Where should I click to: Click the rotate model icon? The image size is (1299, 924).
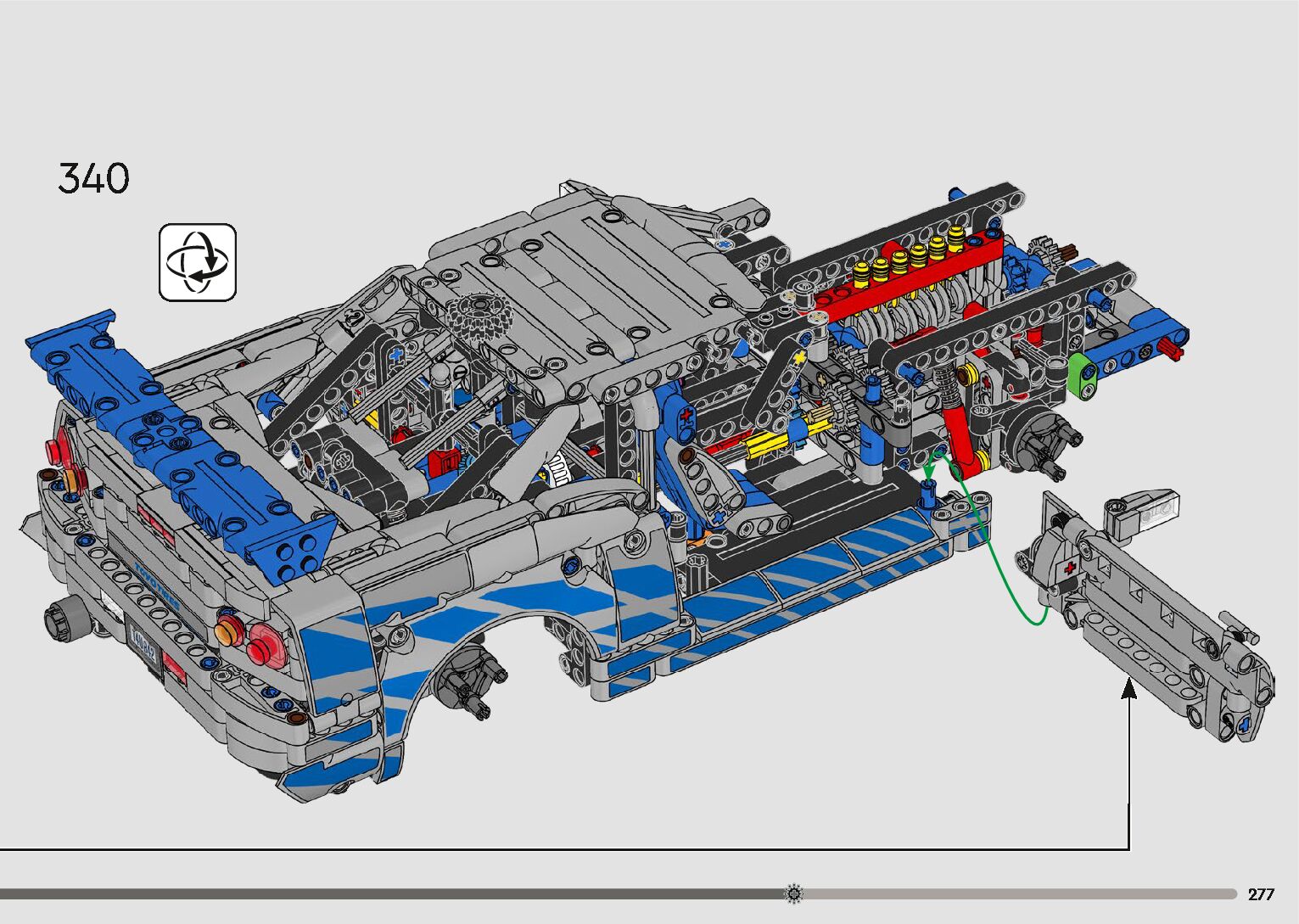[197, 261]
